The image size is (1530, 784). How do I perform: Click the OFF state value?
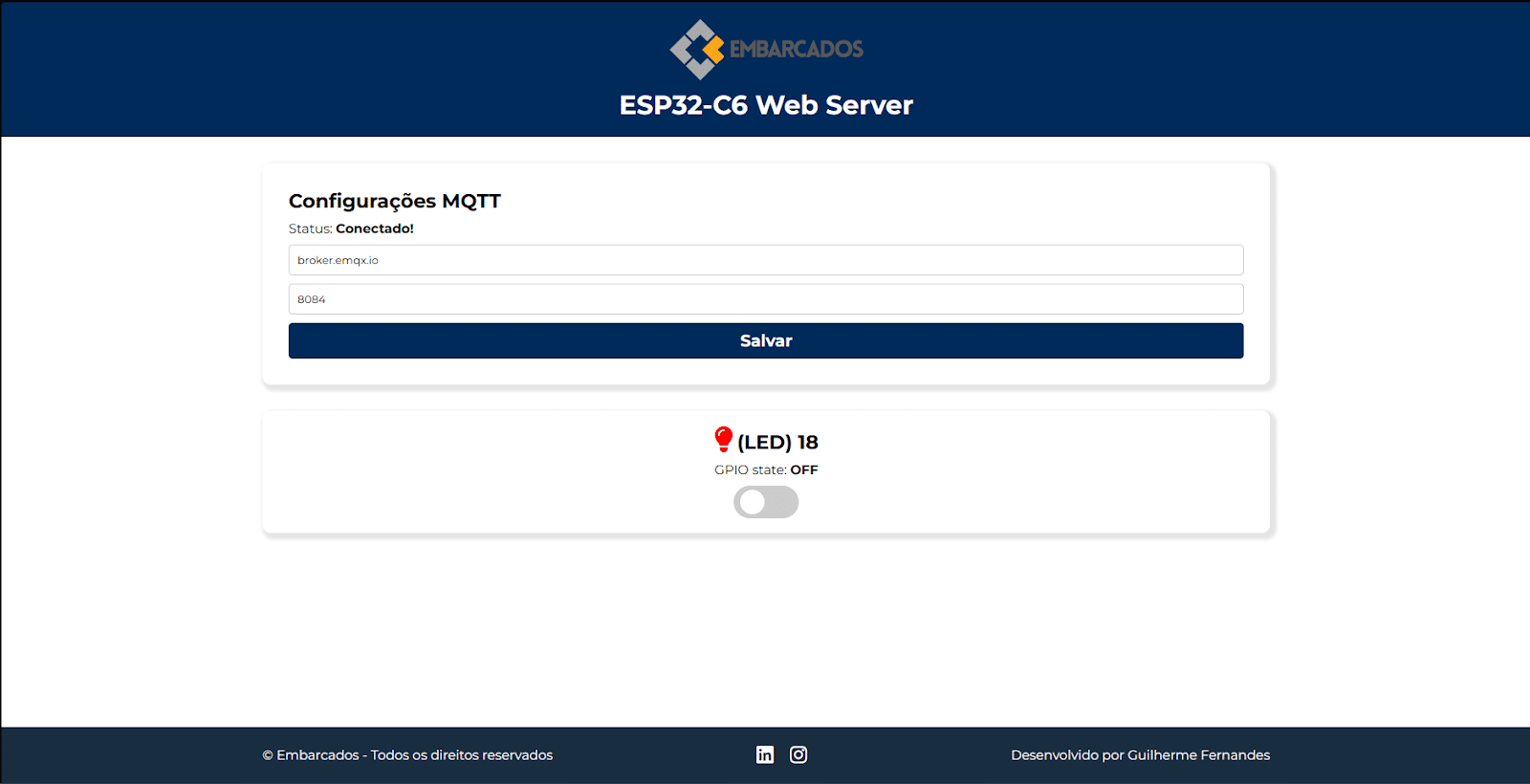[x=804, y=469]
